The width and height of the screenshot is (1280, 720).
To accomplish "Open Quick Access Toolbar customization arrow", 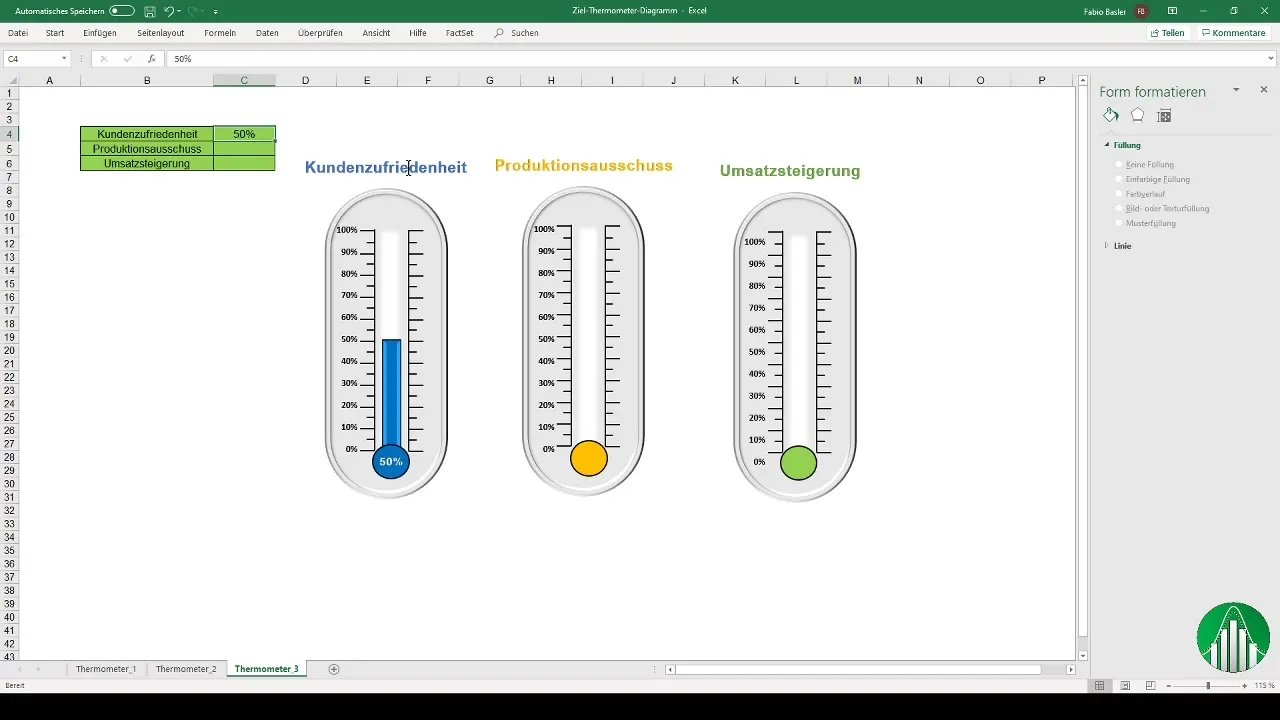I will (216, 11).
